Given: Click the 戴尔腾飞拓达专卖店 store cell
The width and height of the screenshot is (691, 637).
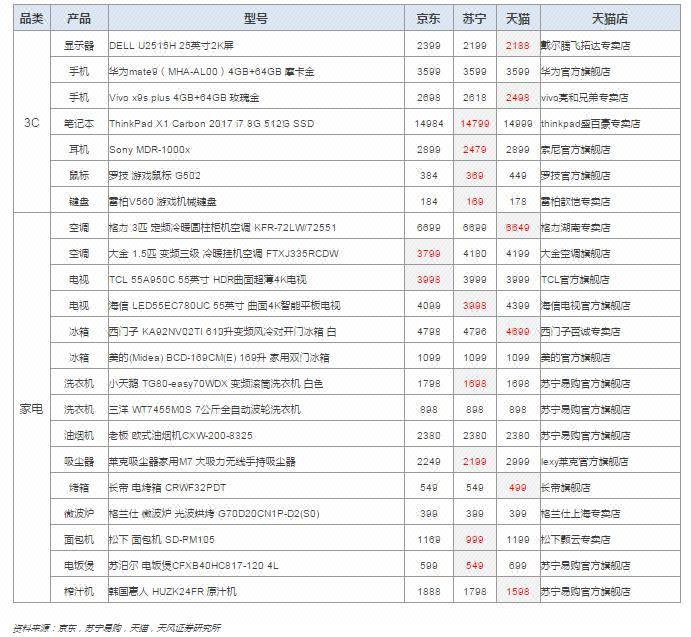Looking at the screenshot, I should coord(610,45).
